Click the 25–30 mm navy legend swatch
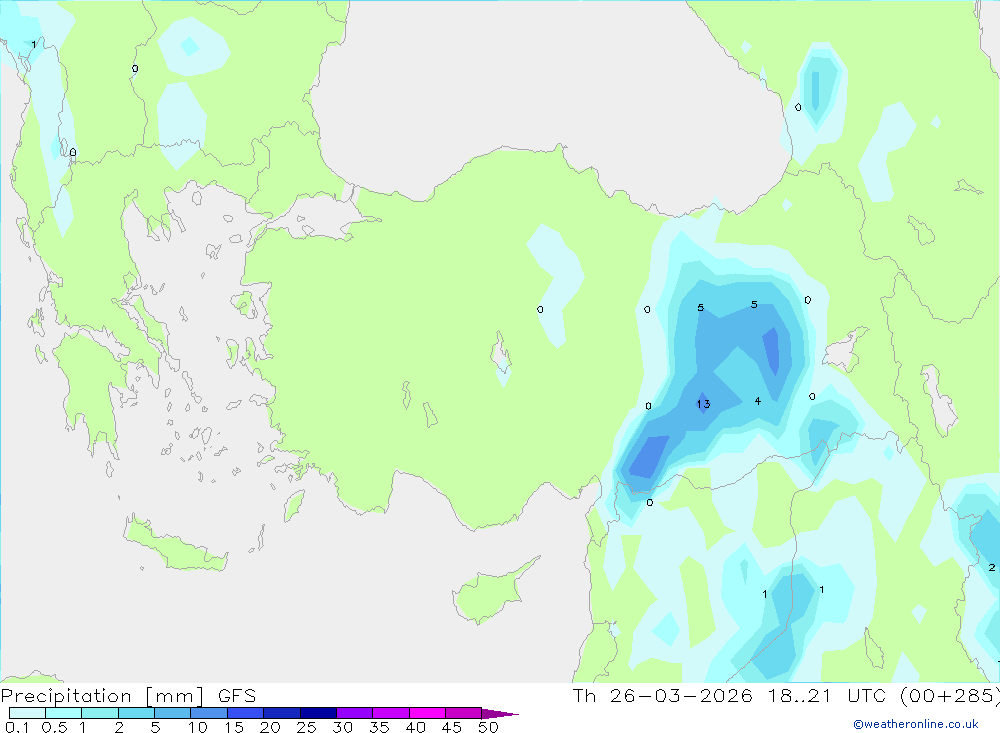The height and width of the screenshot is (733, 1000). click(318, 713)
